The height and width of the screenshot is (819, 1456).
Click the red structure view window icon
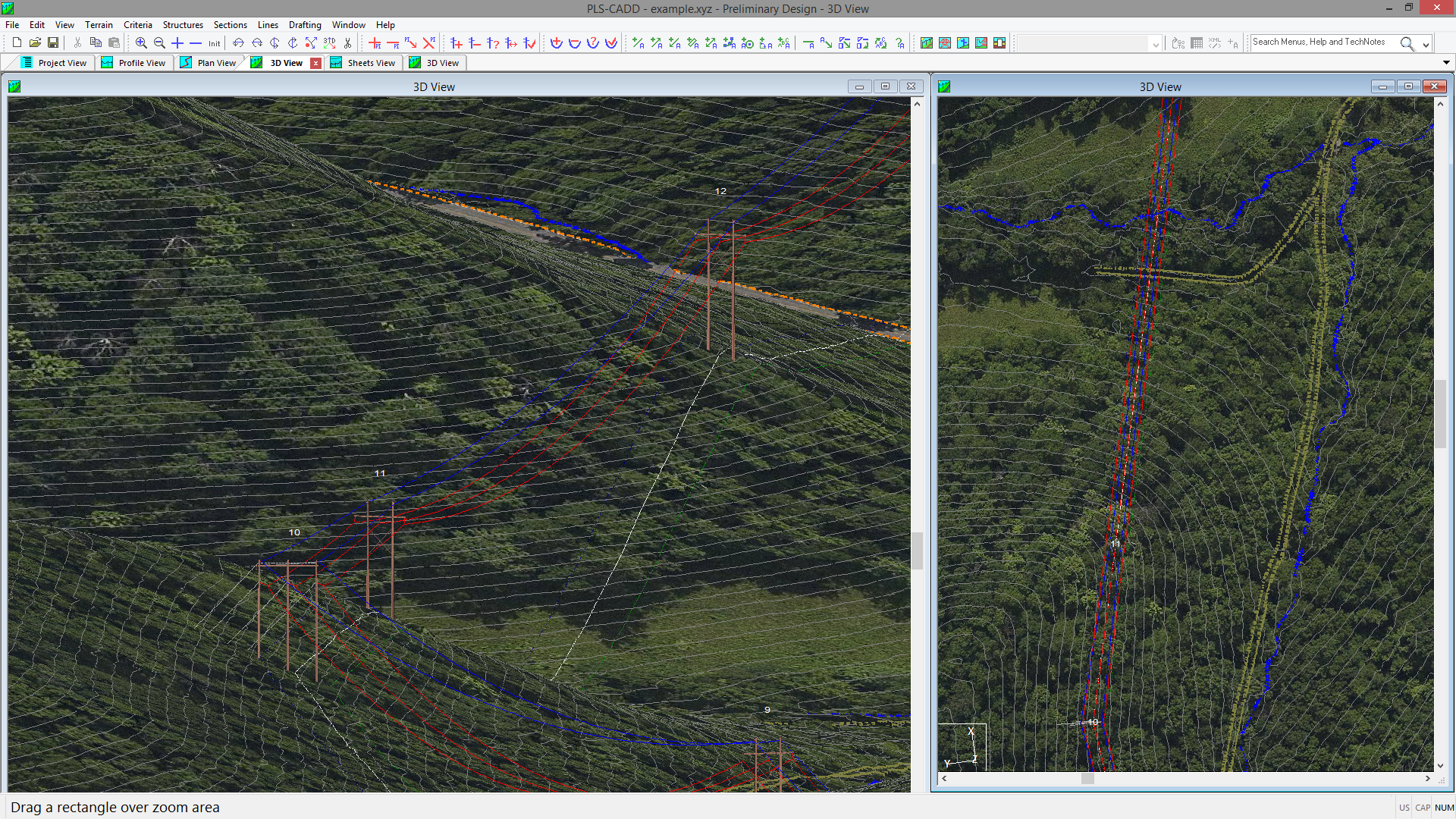[945, 43]
